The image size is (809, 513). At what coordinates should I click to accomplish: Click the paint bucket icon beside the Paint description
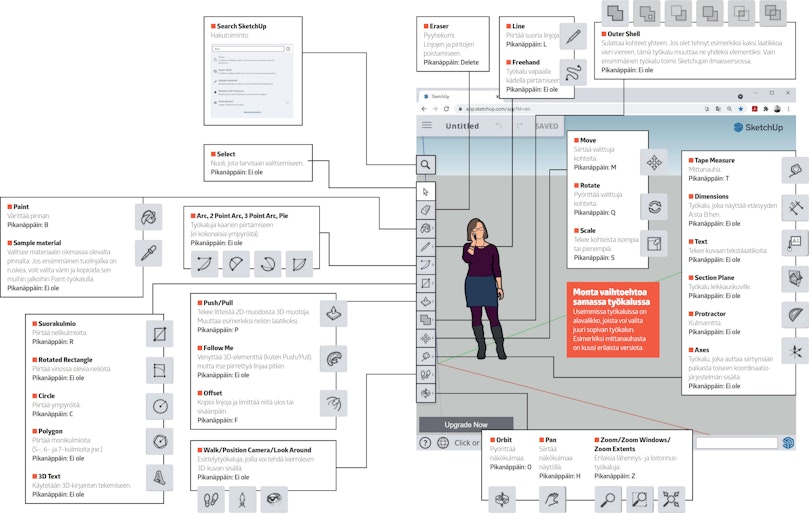click(x=149, y=217)
